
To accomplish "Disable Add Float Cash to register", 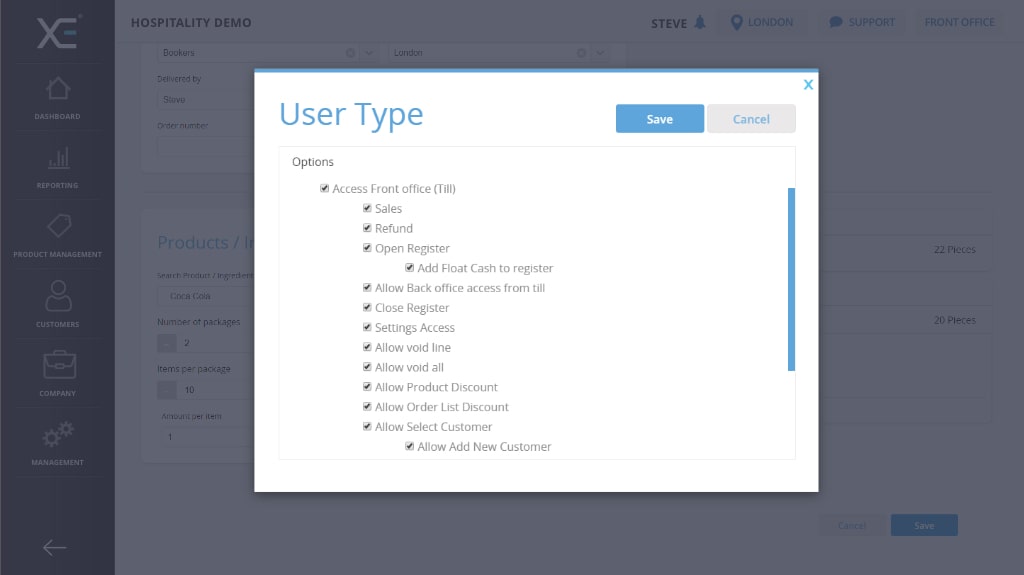I will click(x=410, y=268).
